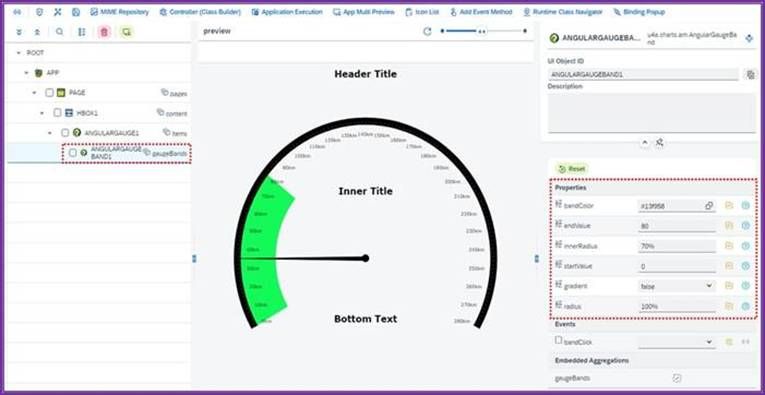Click into the Description text area
Screen dimensions: 765x395
(x=652, y=113)
